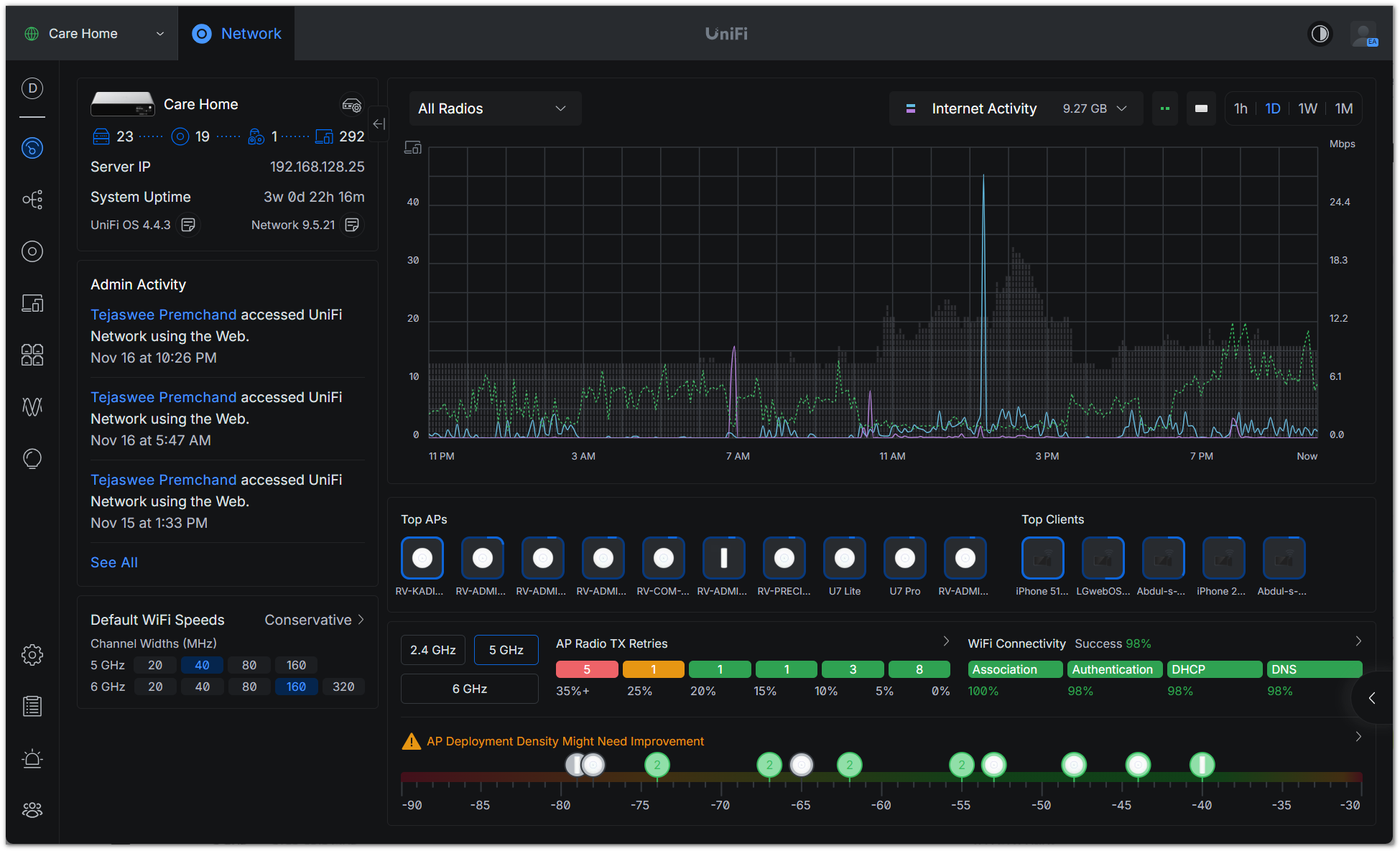Screen dimensions: 1400x851
Task: Open the U7 Pro access point thumbnail
Action: (x=905, y=558)
